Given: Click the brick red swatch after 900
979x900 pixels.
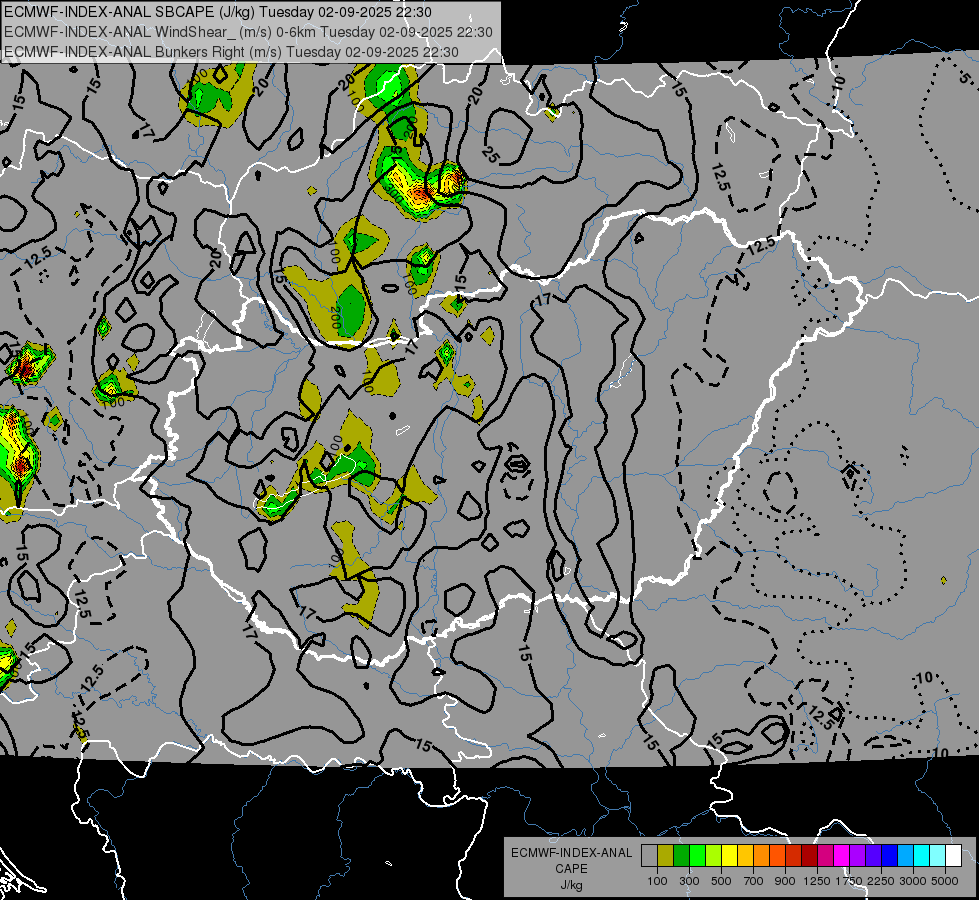Looking at the screenshot, I should click(794, 856).
